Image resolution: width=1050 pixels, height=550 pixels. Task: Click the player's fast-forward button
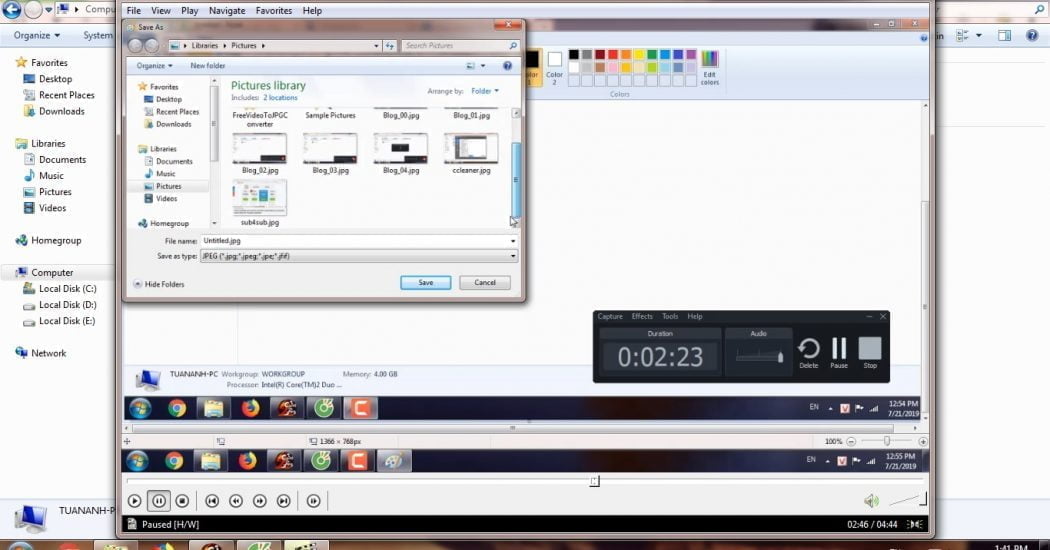pos(260,500)
